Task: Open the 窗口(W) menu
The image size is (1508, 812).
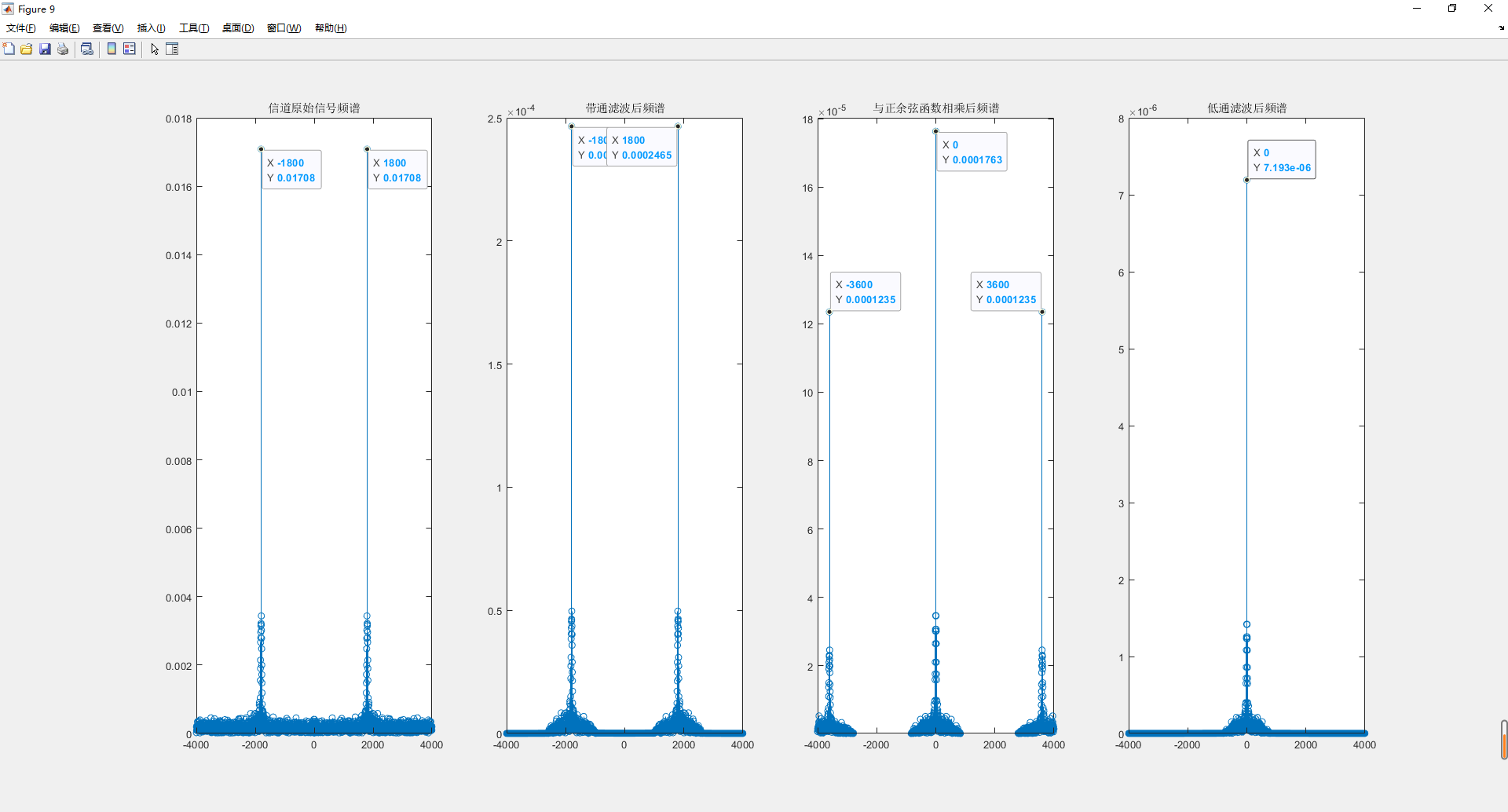Action: pyautogui.click(x=284, y=28)
